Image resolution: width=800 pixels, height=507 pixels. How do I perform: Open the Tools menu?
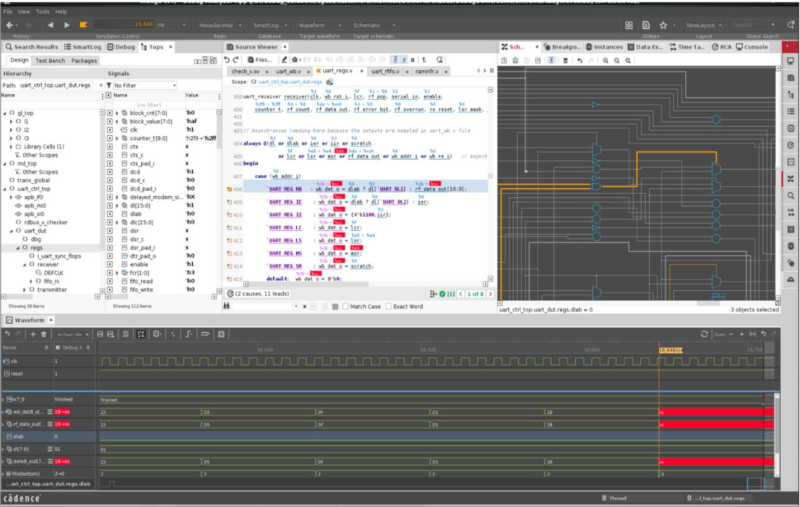pyautogui.click(x=42, y=11)
